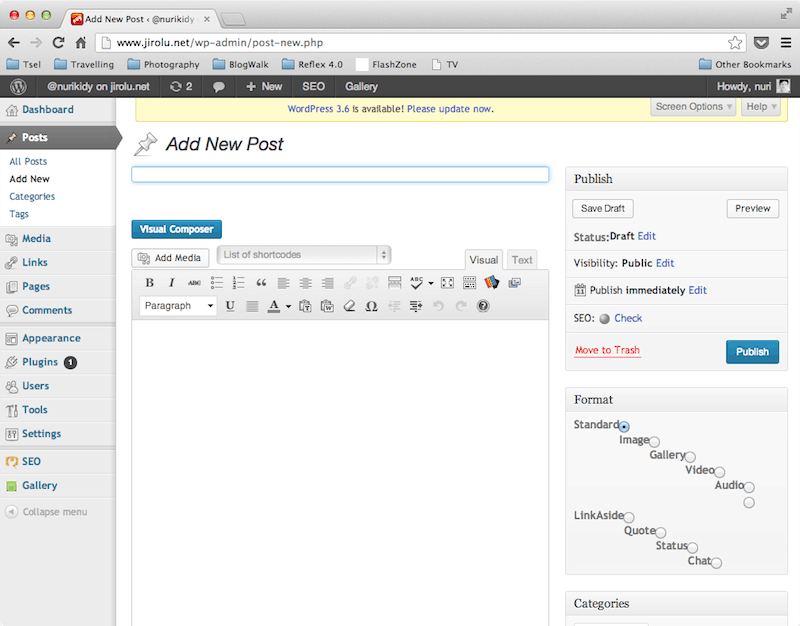The width and height of the screenshot is (800, 626).
Task: Click the Move to Trash link
Action: [x=607, y=350]
